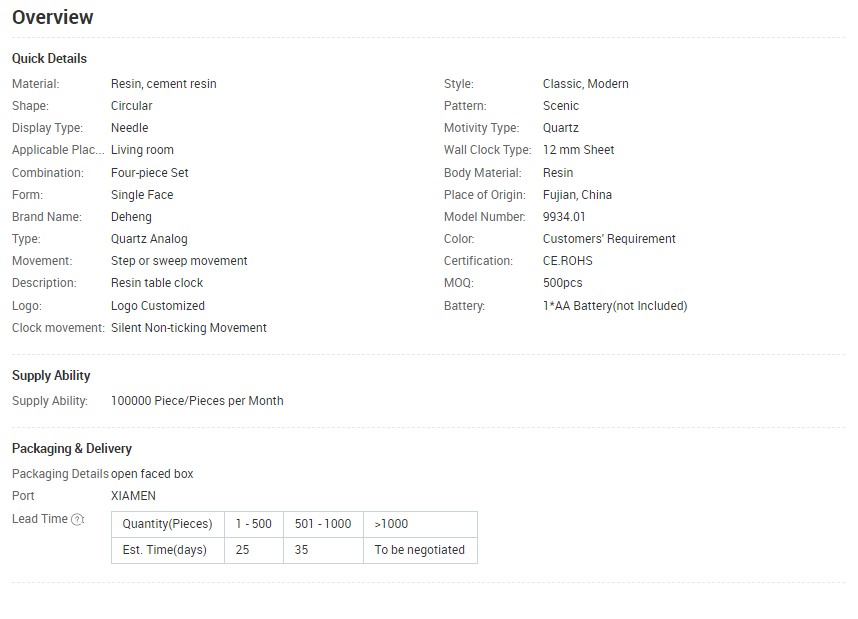Image resolution: width=858 pixels, height=619 pixels.
Task: Click the '500pcs' MOQ value
Action: (563, 283)
